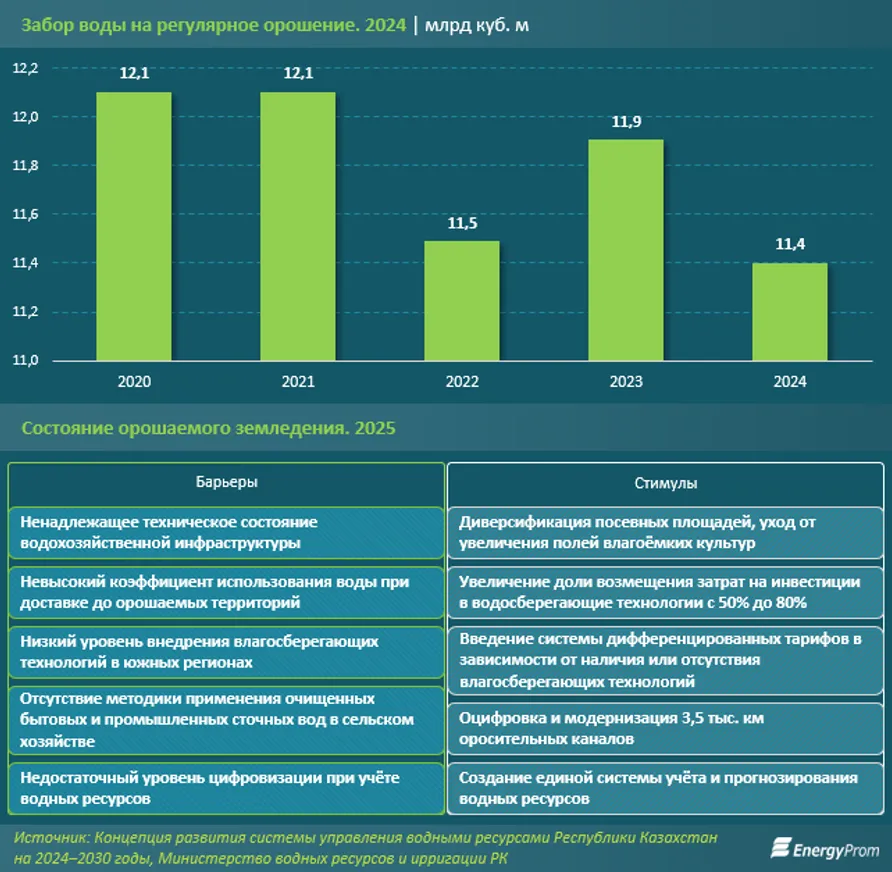Viewport: 892px width, 872px height.
Task: Click the EnergyProm logo icon
Action: click(780, 849)
